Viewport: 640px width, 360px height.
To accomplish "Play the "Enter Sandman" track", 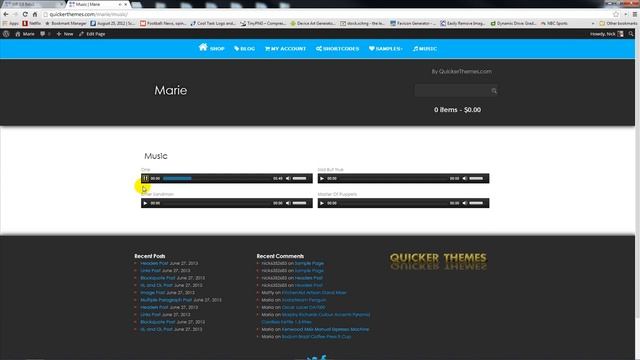I will click(145, 203).
